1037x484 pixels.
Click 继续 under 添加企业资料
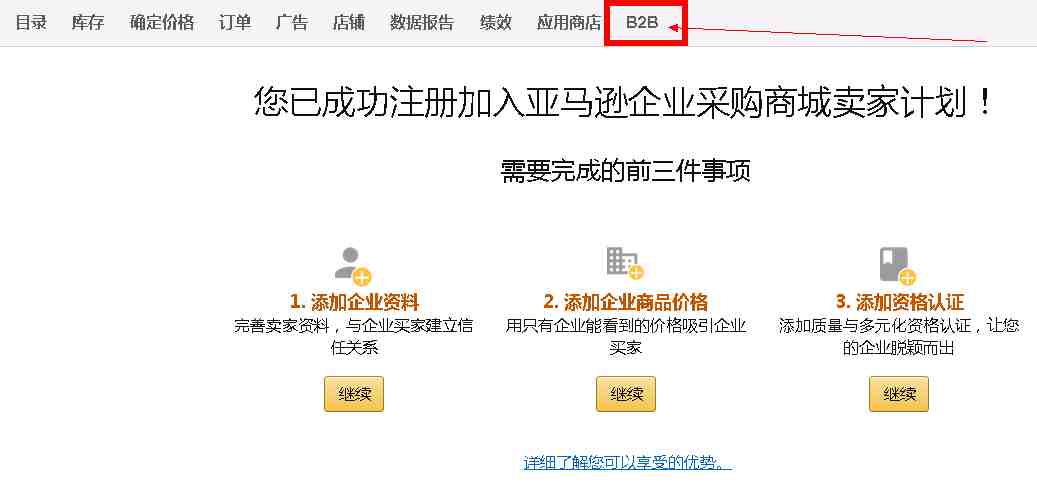[354, 394]
